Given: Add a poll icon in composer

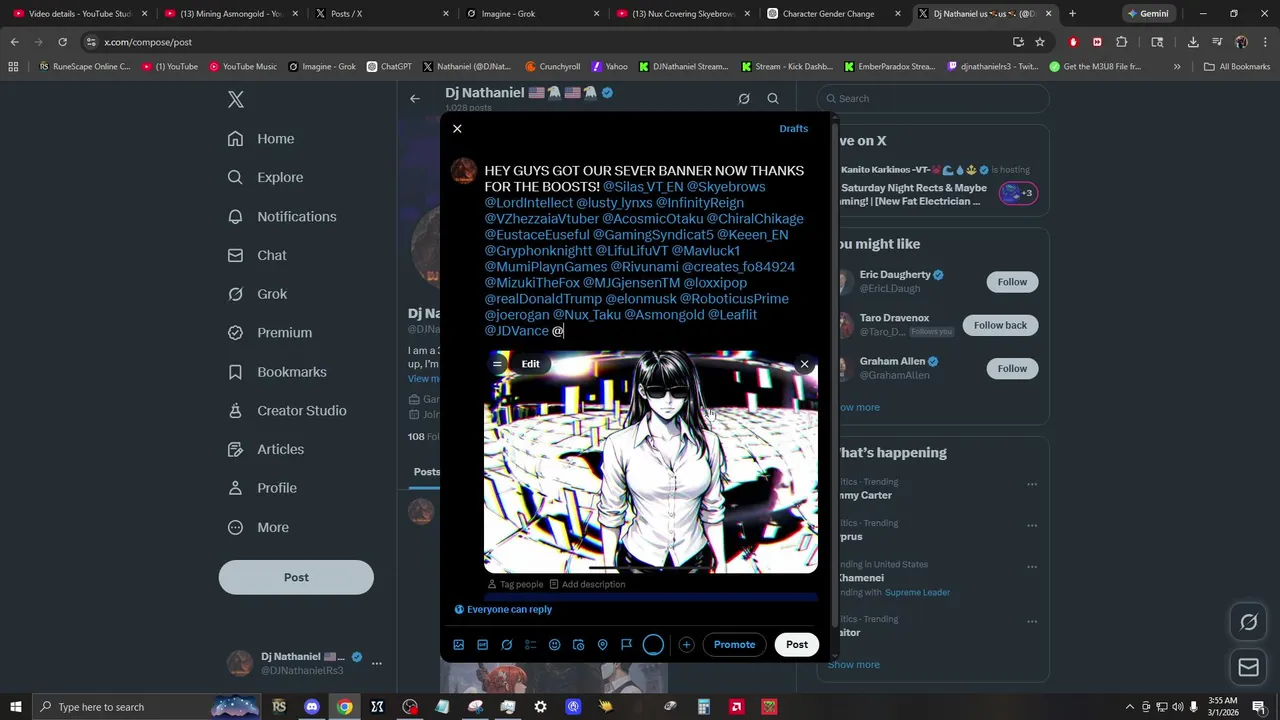Looking at the screenshot, I should coord(531,645).
